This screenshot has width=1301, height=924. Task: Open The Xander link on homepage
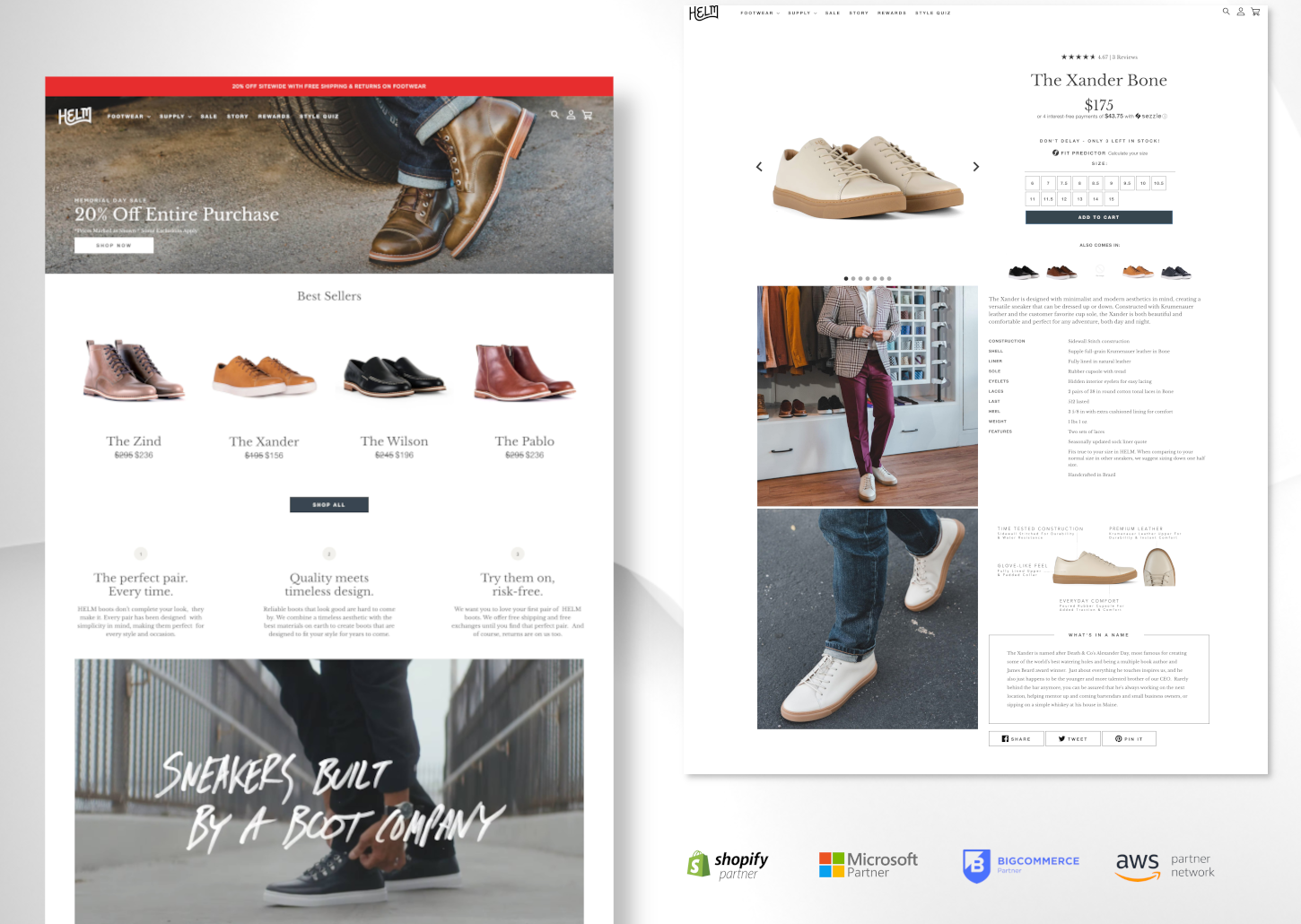(x=264, y=441)
